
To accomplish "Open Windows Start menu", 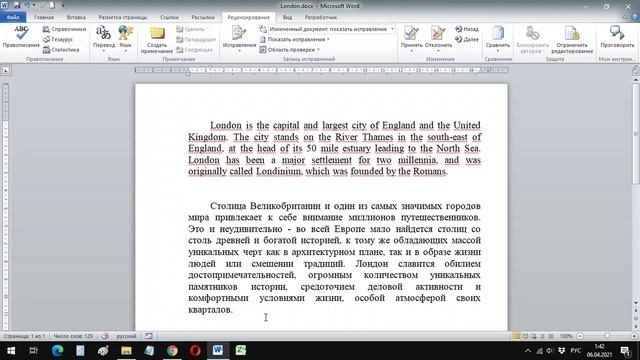I will coord(11,350).
